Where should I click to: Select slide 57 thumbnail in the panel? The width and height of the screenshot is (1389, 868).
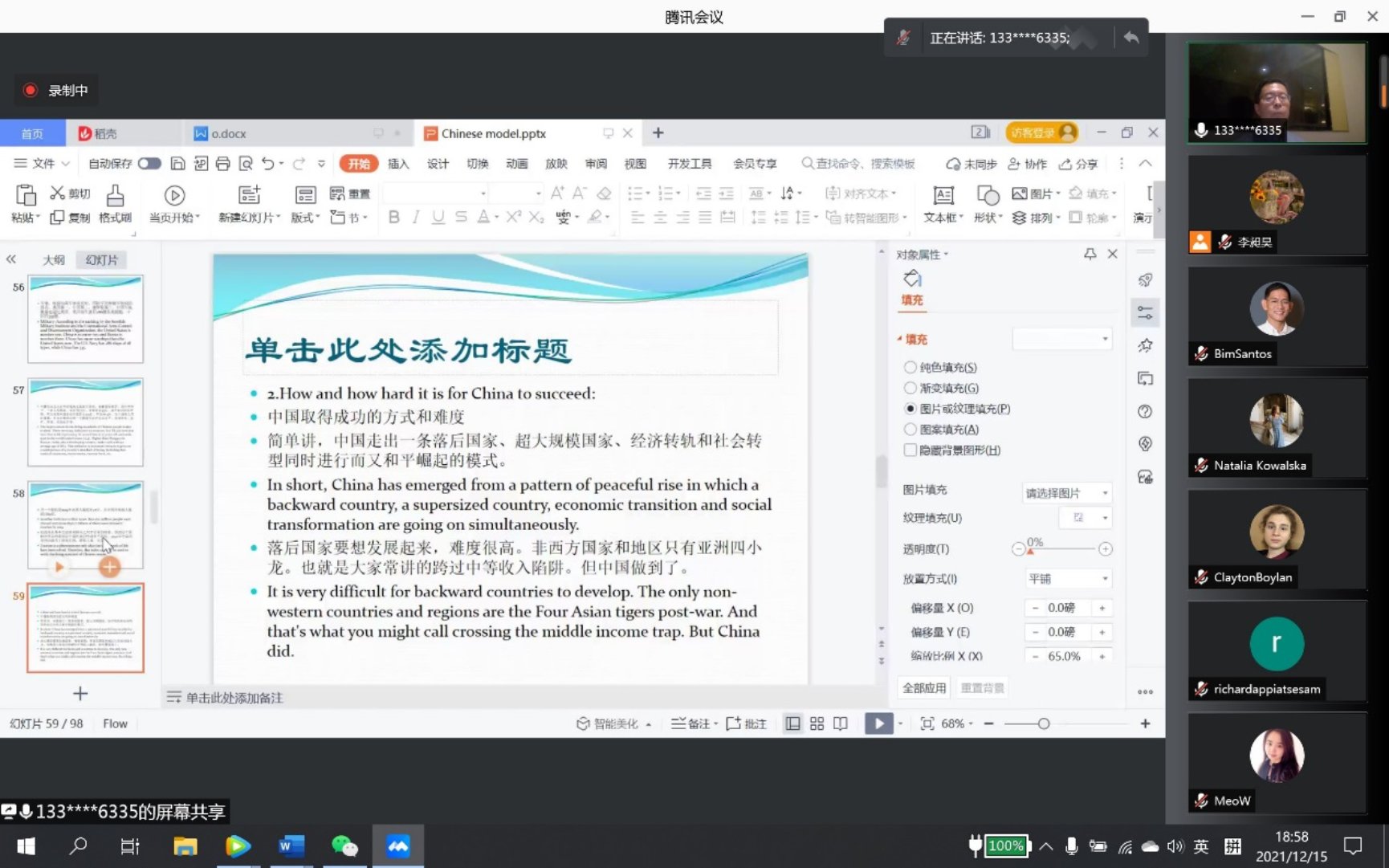coord(85,422)
